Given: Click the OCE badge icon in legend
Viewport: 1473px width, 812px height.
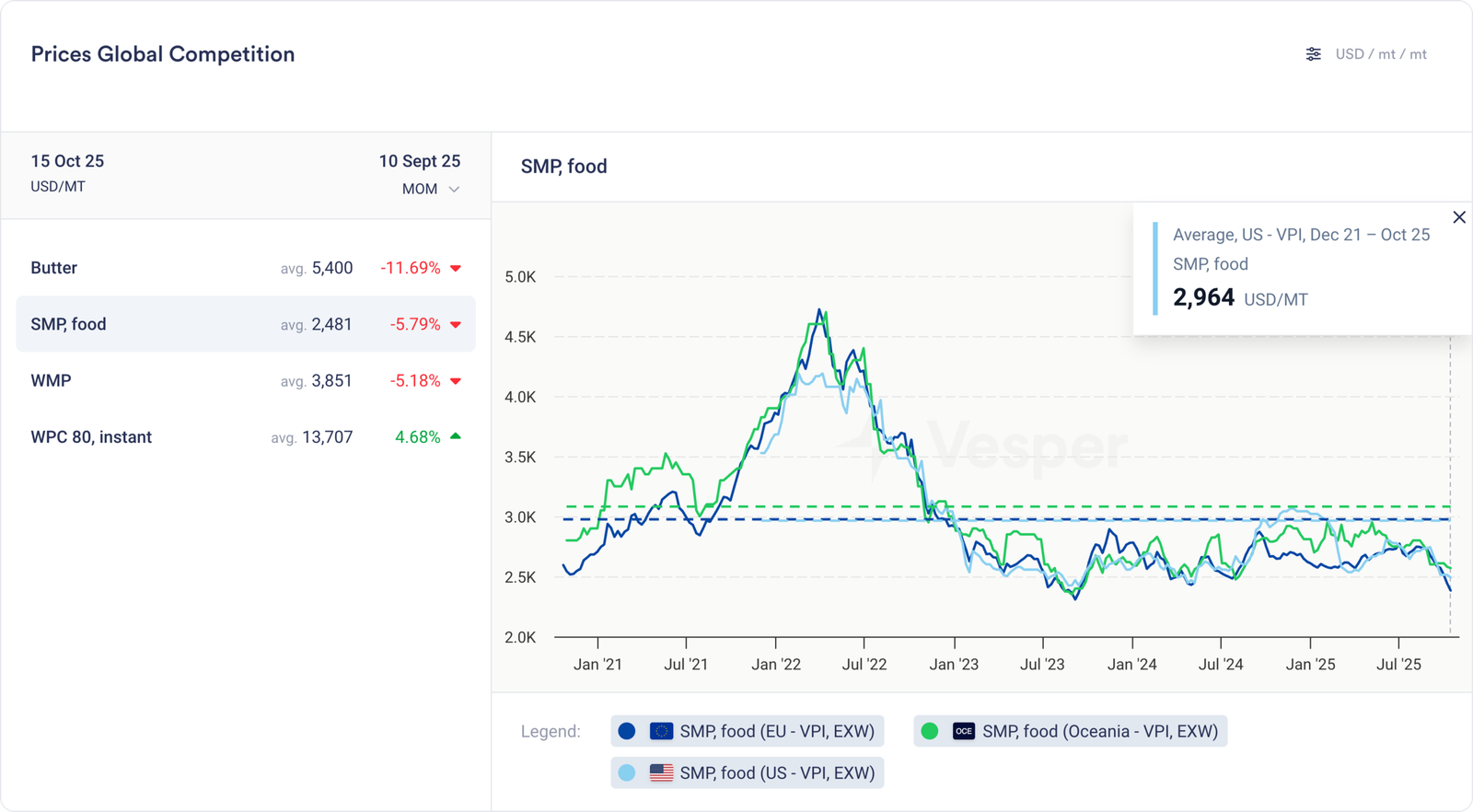Looking at the screenshot, I should tap(963, 731).
